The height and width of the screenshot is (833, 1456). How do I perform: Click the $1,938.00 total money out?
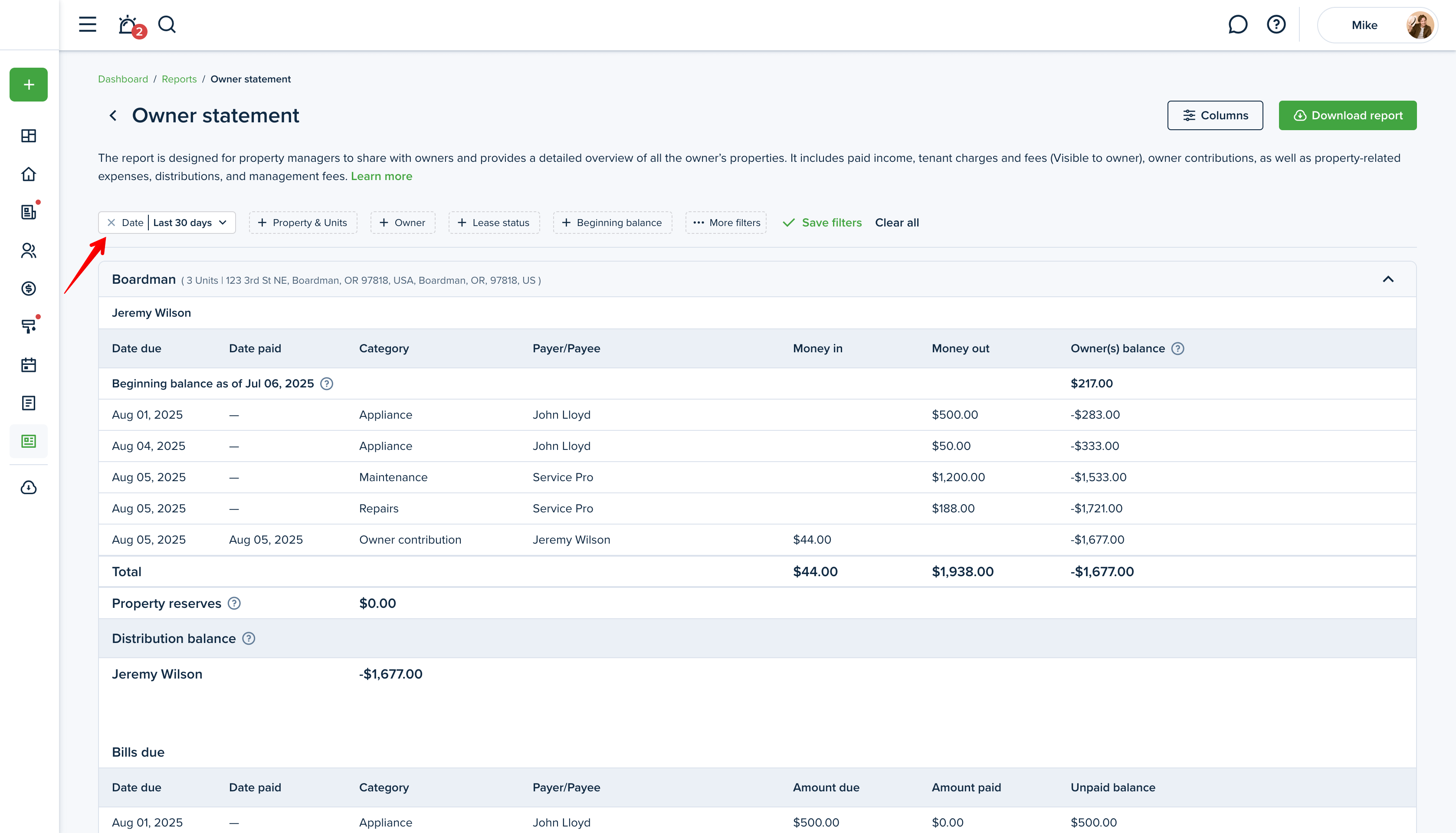pos(962,571)
